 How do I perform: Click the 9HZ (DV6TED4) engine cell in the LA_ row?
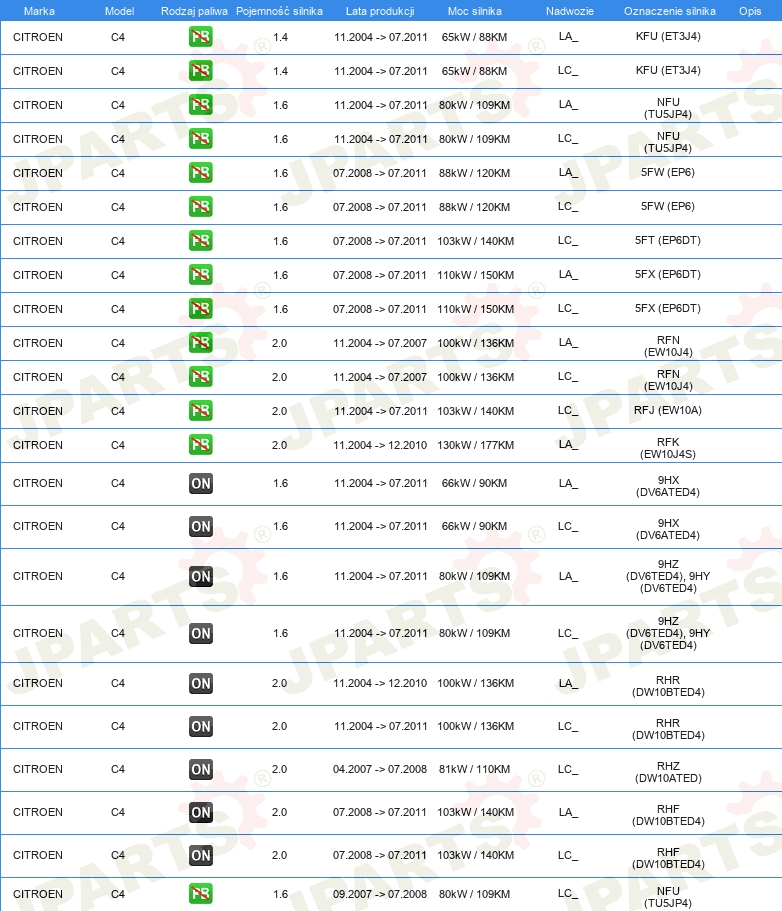pyautogui.click(x=668, y=576)
